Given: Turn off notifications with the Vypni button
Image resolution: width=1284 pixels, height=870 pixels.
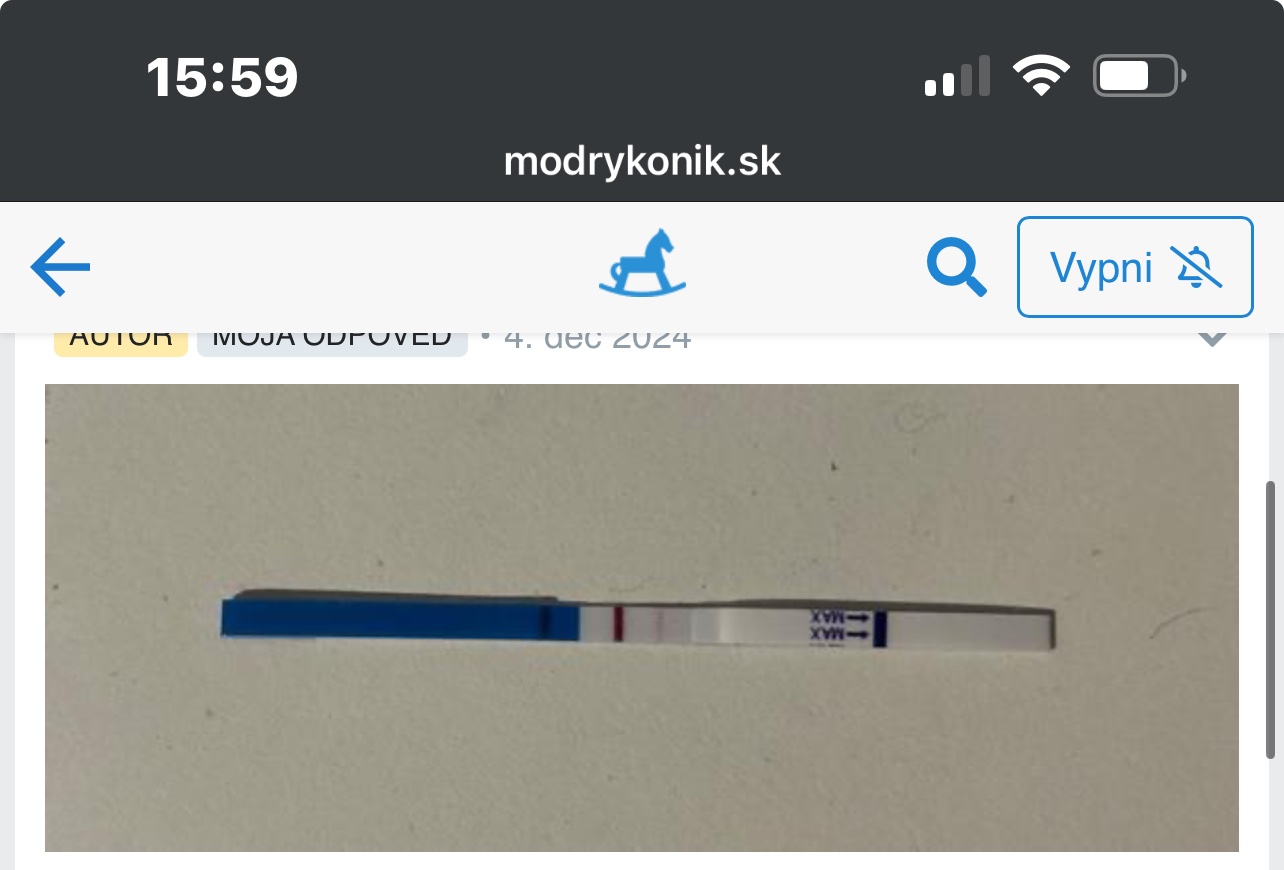Looking at the screenshot, I should pos(1135,267).
